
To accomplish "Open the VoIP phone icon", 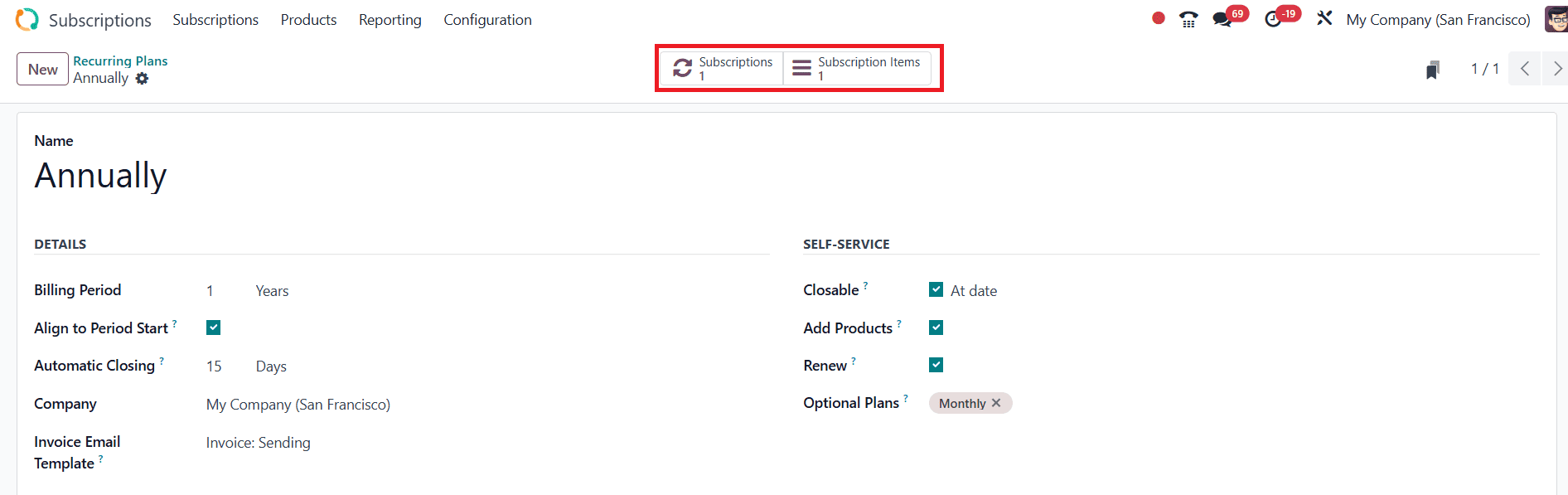I will 1188,19.
